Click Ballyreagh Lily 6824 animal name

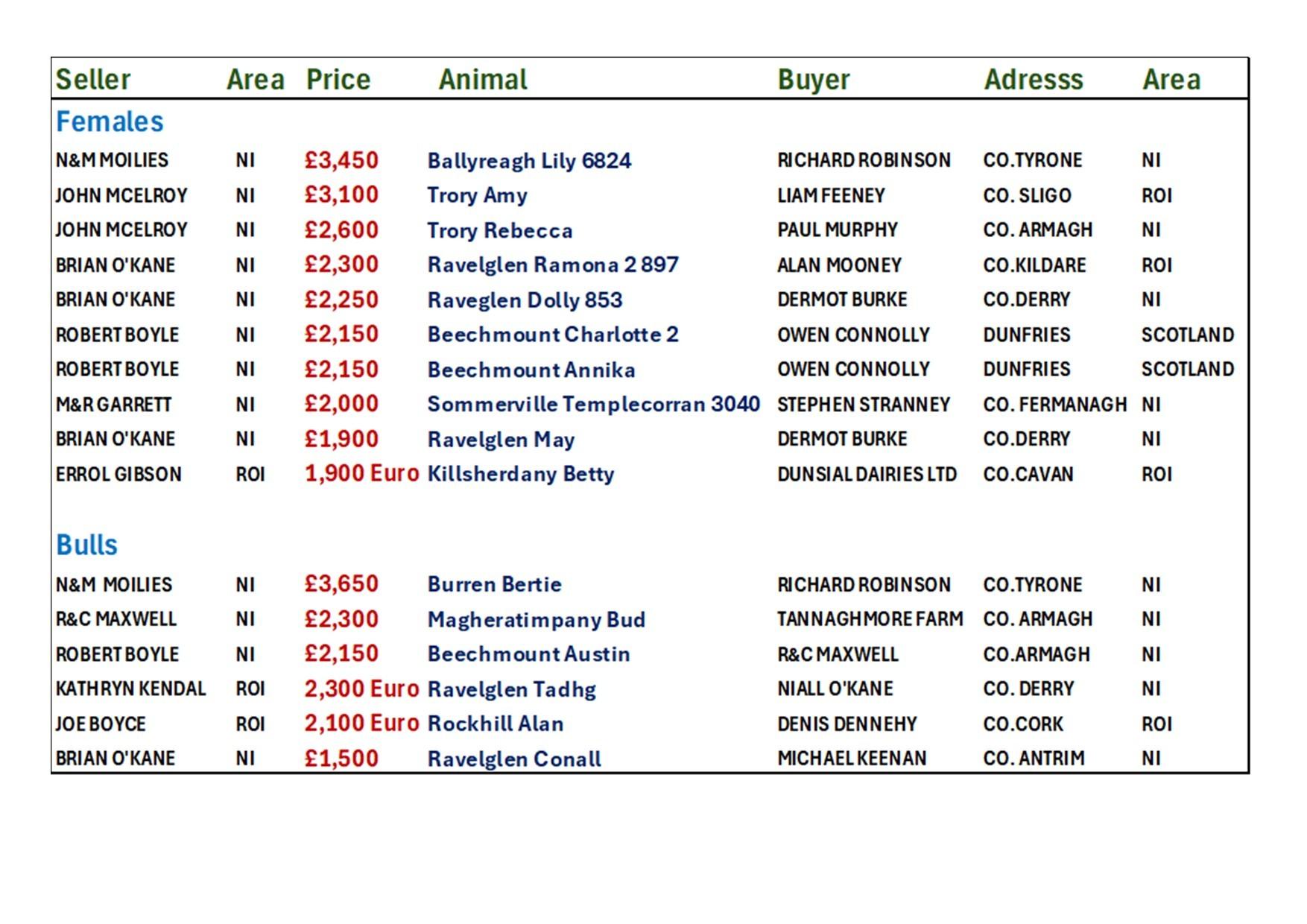tap(529, 161)
